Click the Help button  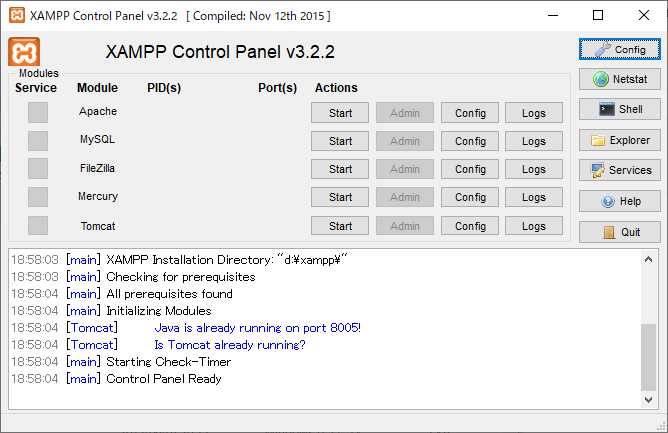pos(619,202)
